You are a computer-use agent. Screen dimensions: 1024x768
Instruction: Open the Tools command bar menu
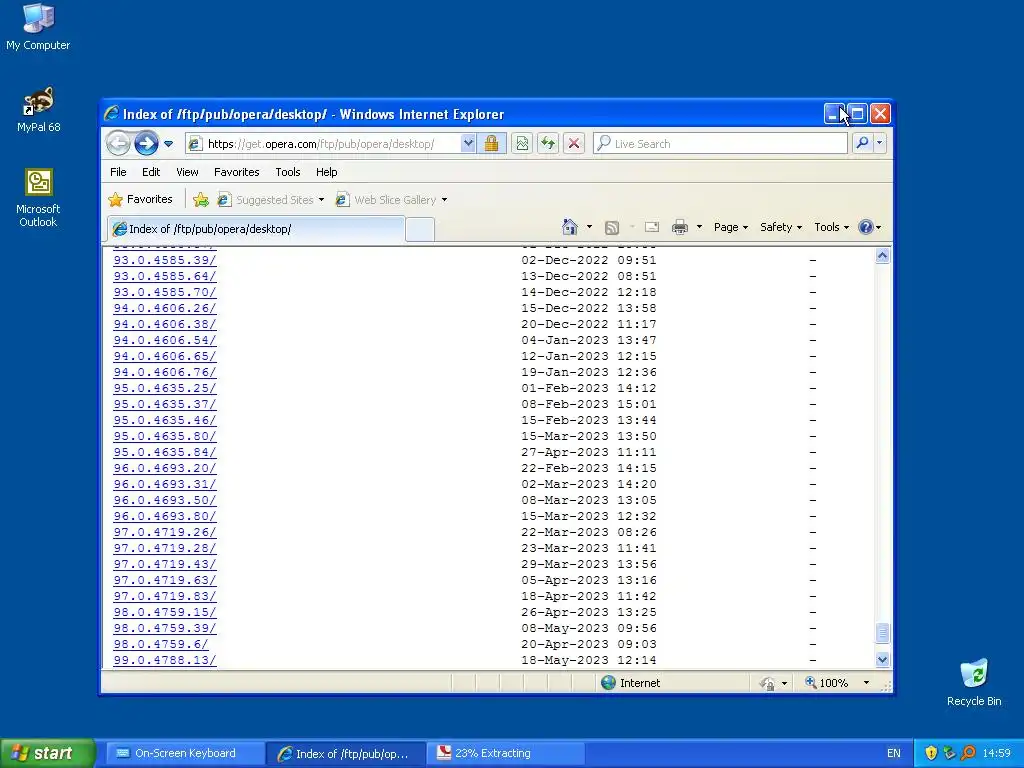click(831, 227)
